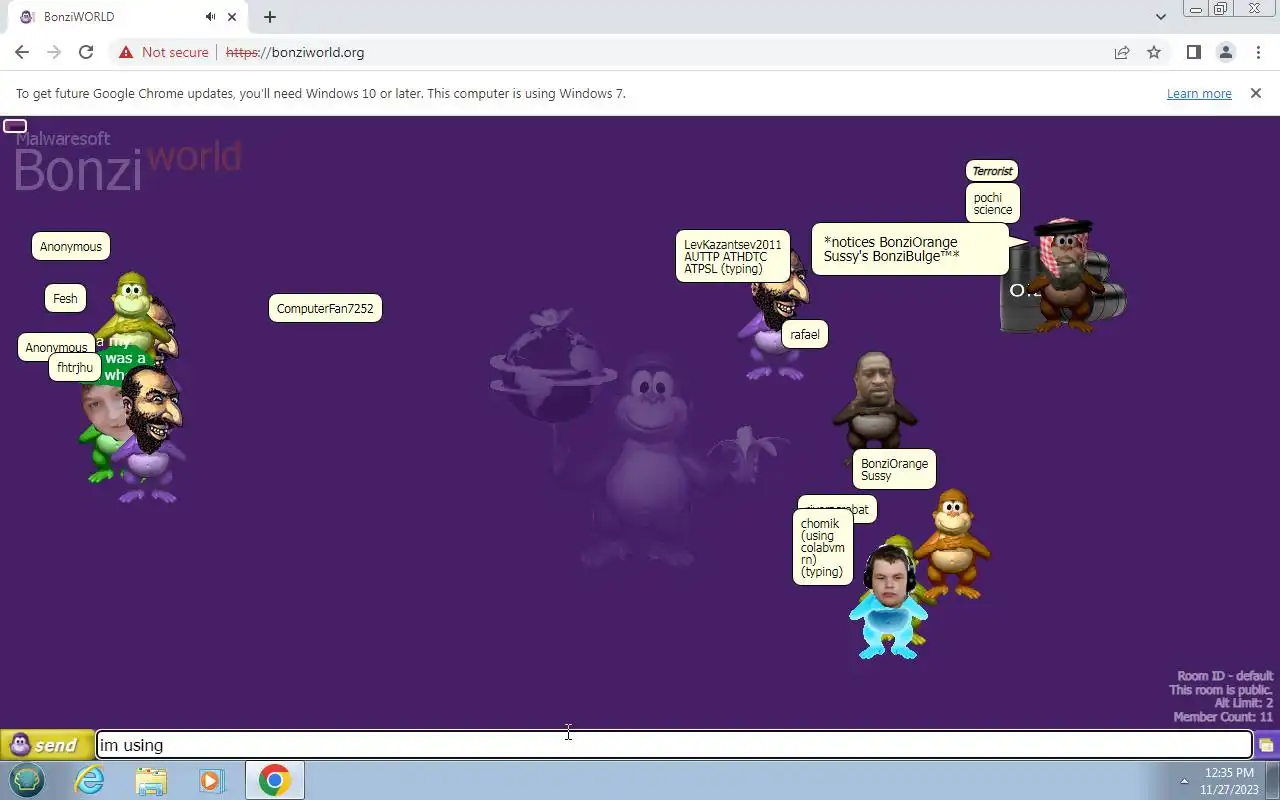Click the notices BonziOrange speech bubble
The image size is (1280, 800).
[910, 249]
